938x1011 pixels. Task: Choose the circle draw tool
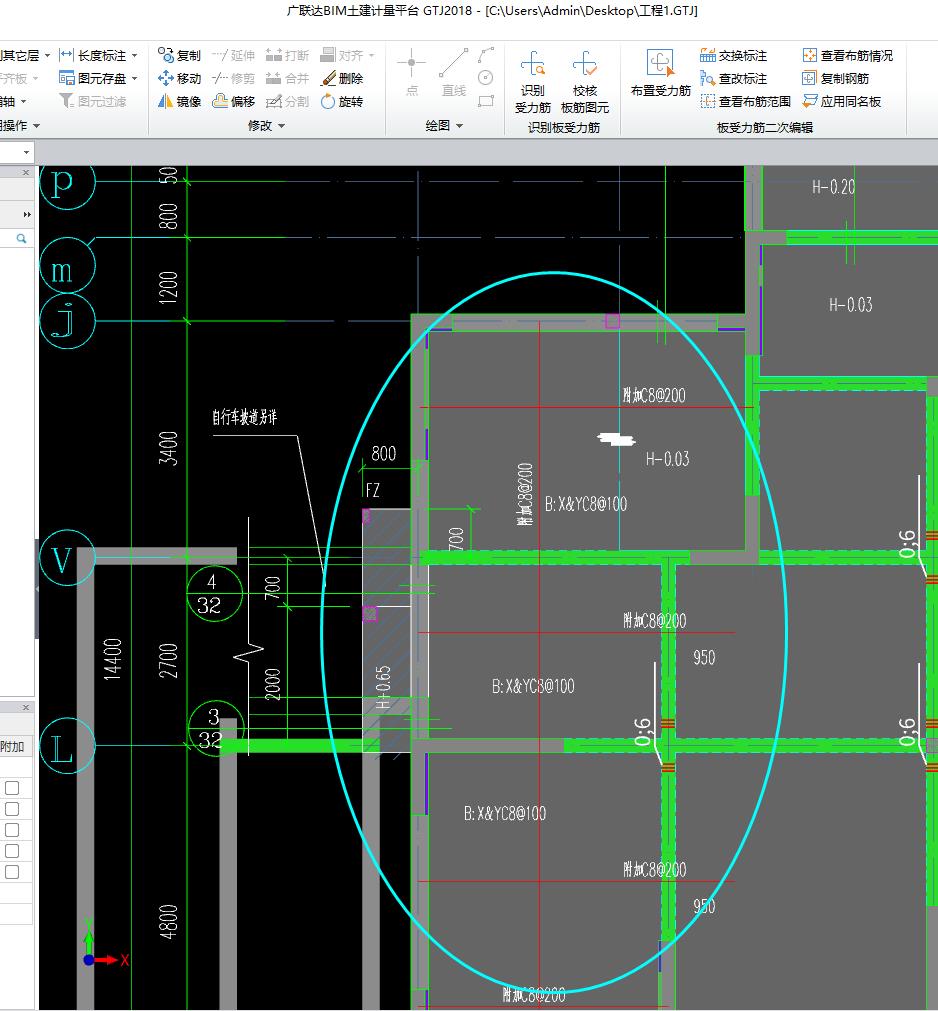[x=486, y=78]
